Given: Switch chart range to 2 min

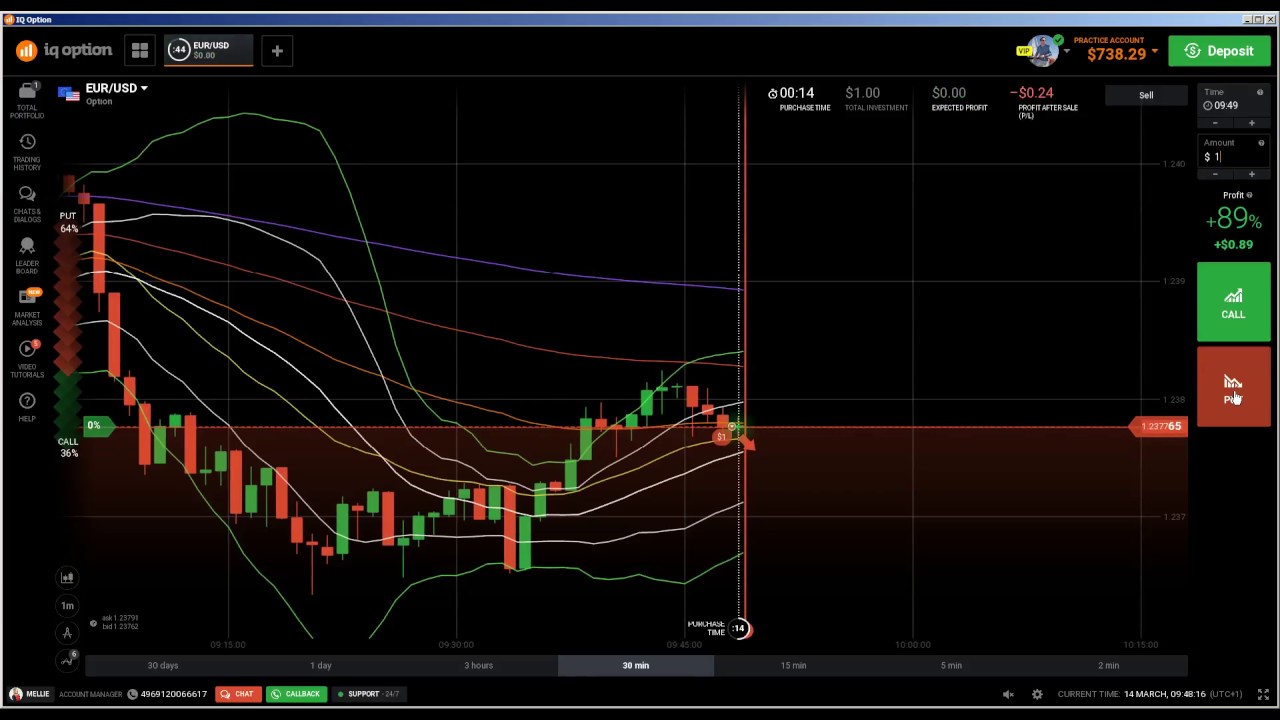Looking at the screenshot, I should click(x=1109, y=665).
